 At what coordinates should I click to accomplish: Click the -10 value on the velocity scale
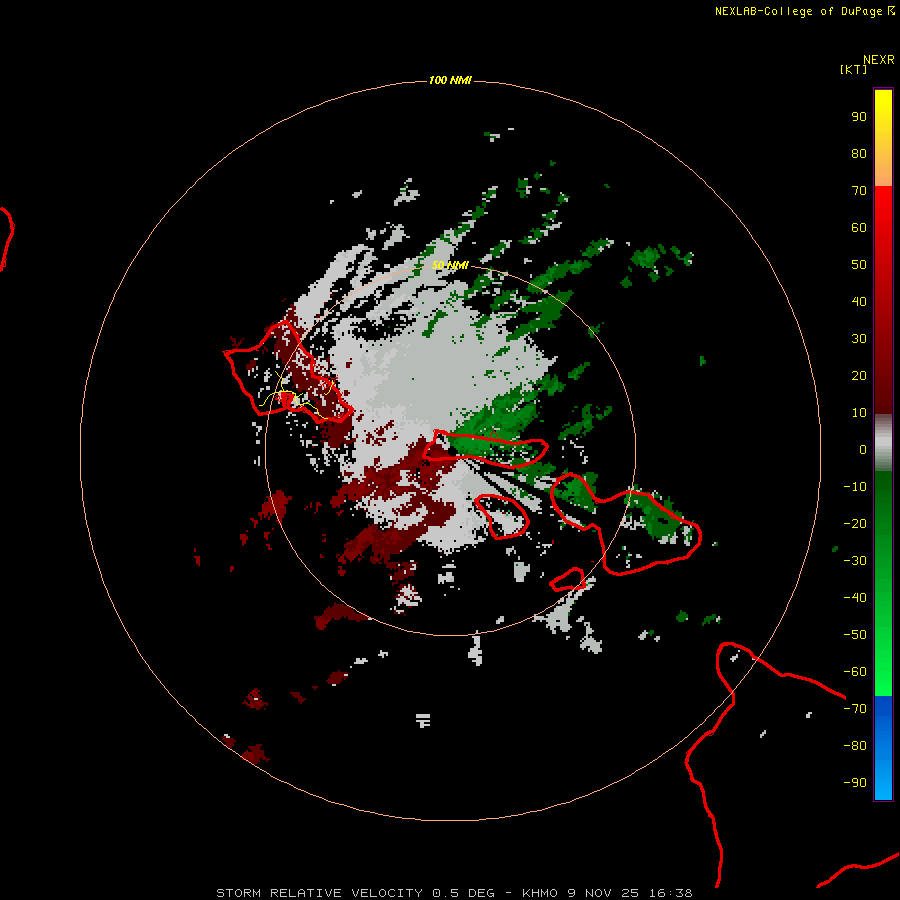click(x=855, y=487)
